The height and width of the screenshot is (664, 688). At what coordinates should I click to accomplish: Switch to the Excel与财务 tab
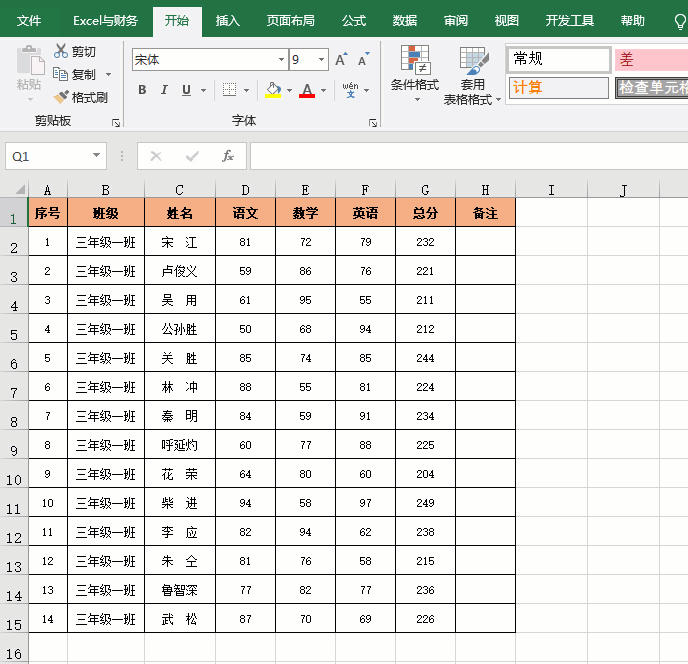pyautogui.click(x=105, y=21)
